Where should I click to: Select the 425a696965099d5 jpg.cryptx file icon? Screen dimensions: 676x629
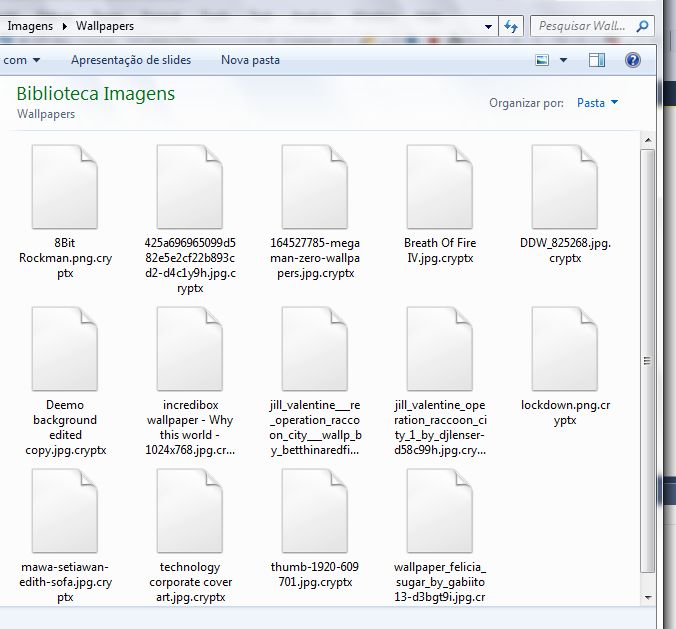point(190,187)
